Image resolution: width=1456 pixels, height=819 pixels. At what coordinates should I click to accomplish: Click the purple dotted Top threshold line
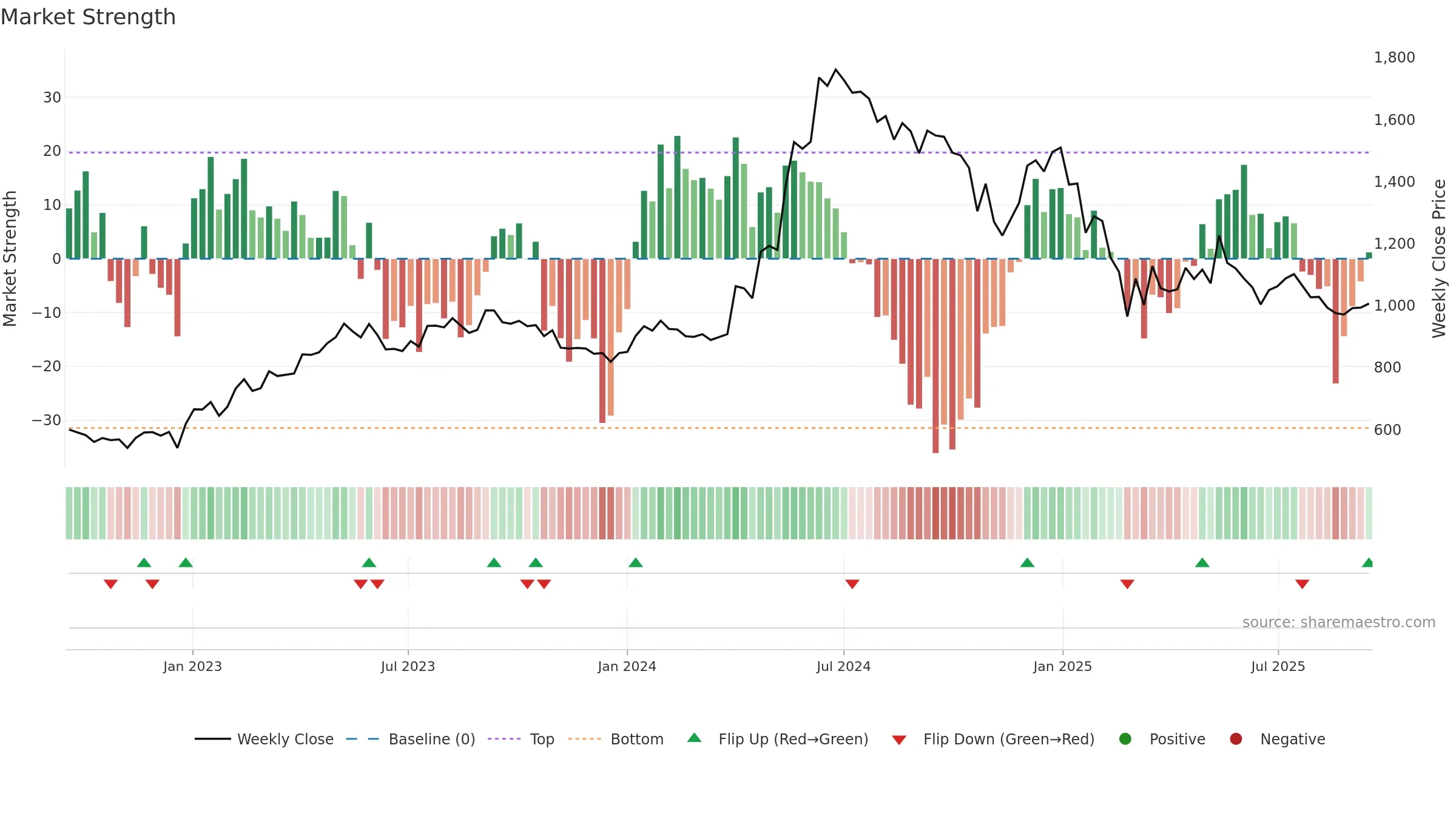coord(719,152)
